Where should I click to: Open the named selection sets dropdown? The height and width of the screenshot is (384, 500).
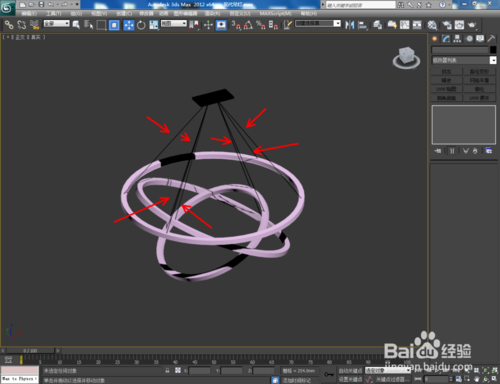click(318, 23)
